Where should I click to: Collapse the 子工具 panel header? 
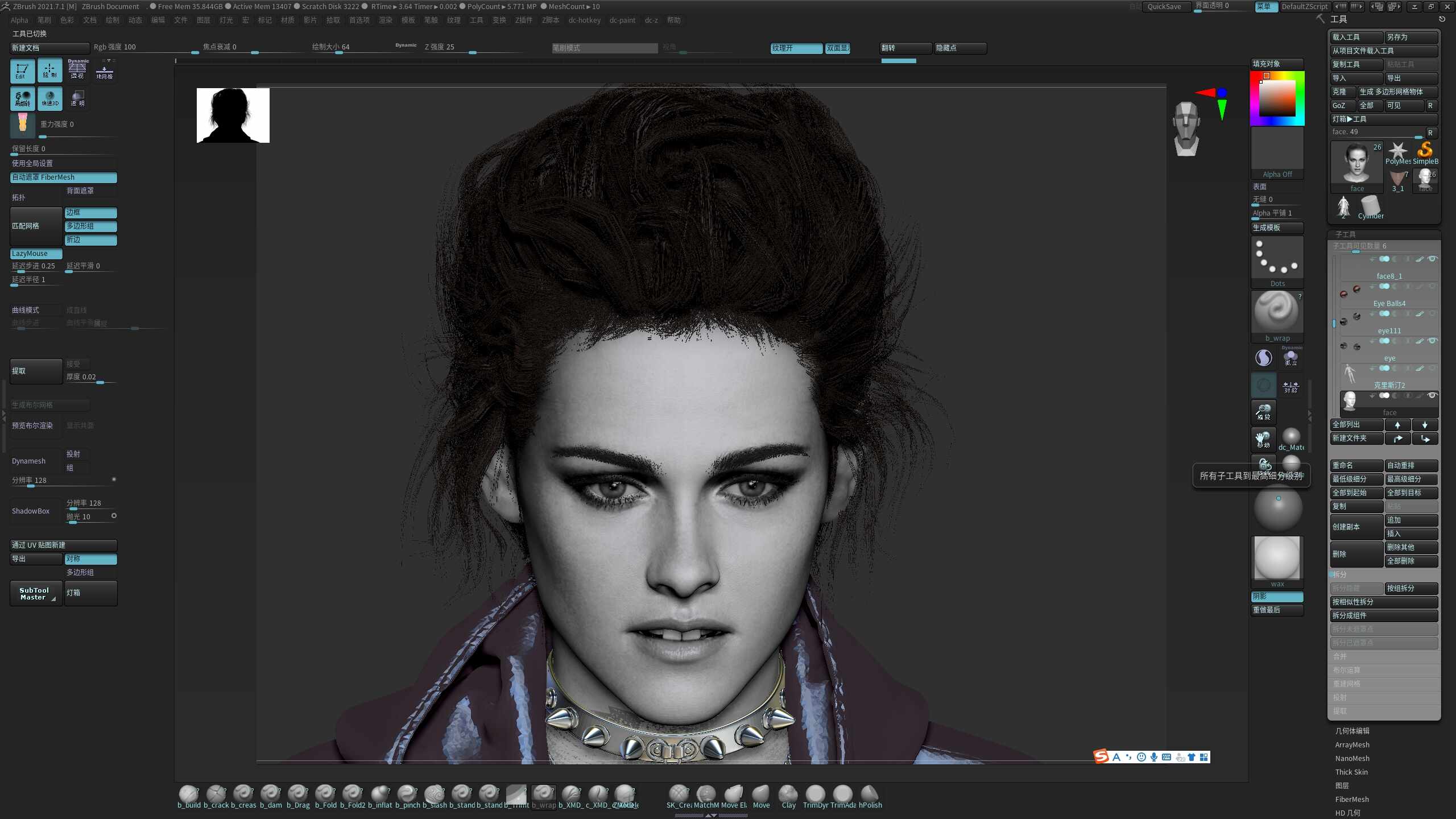(x=1345, y=234)
